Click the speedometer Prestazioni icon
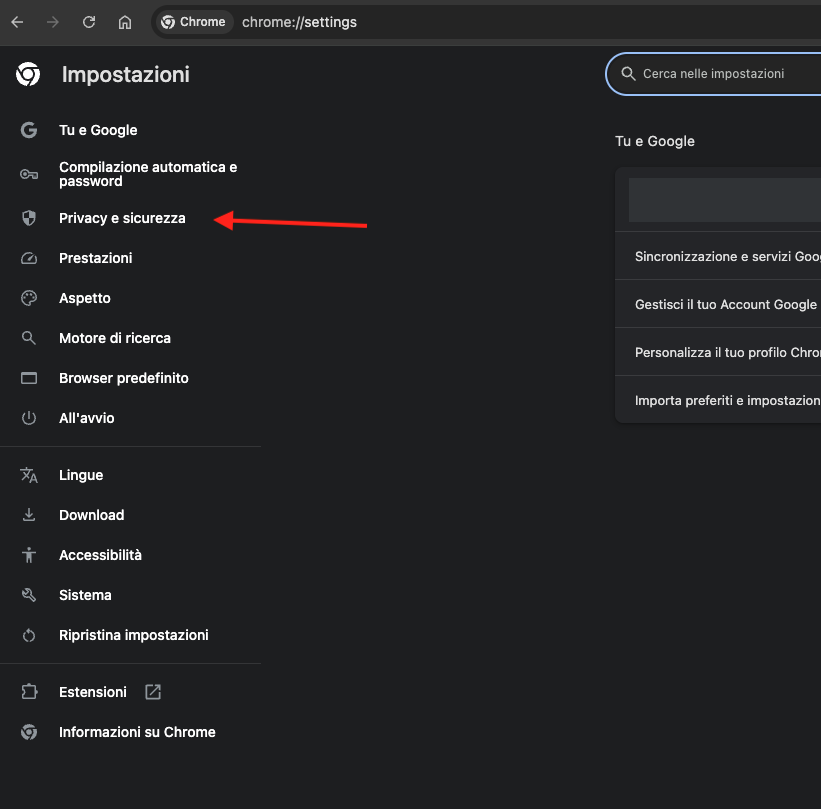Viewport: 821px width, 809px height. [29, 258]
